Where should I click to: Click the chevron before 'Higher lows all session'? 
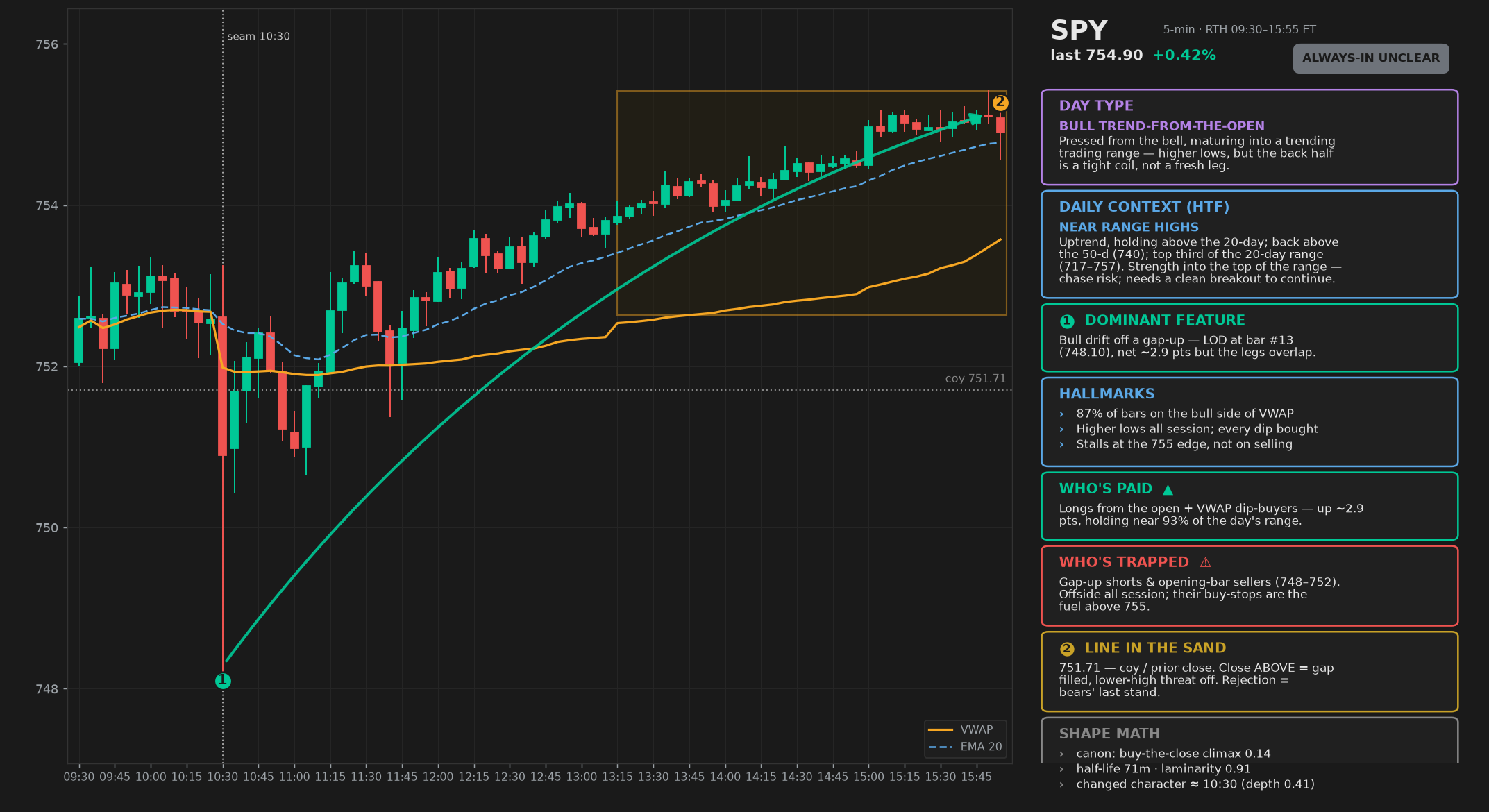click(1061, 430)
